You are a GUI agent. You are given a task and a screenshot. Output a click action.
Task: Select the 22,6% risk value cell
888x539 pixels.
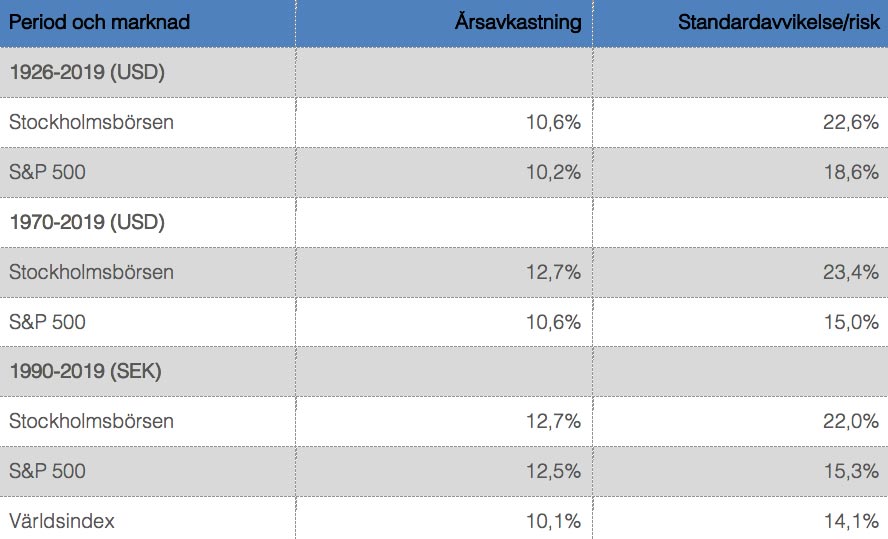pyautogui.click(x=741, y=122)
